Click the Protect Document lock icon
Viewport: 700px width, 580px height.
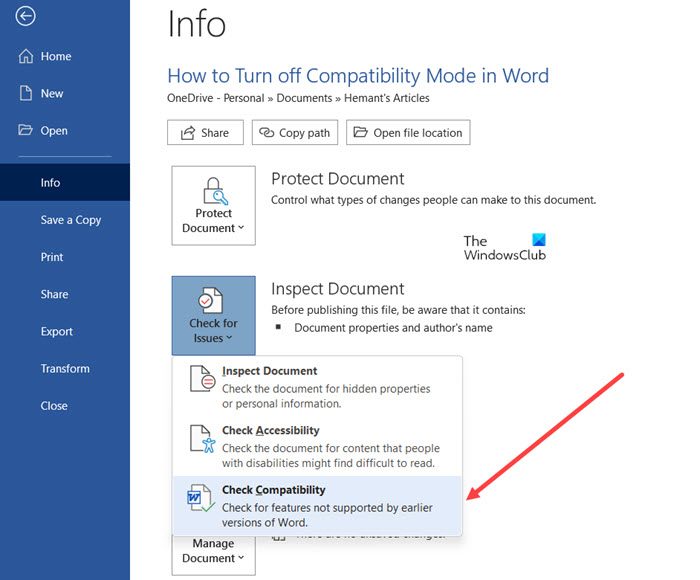[213, 191]
